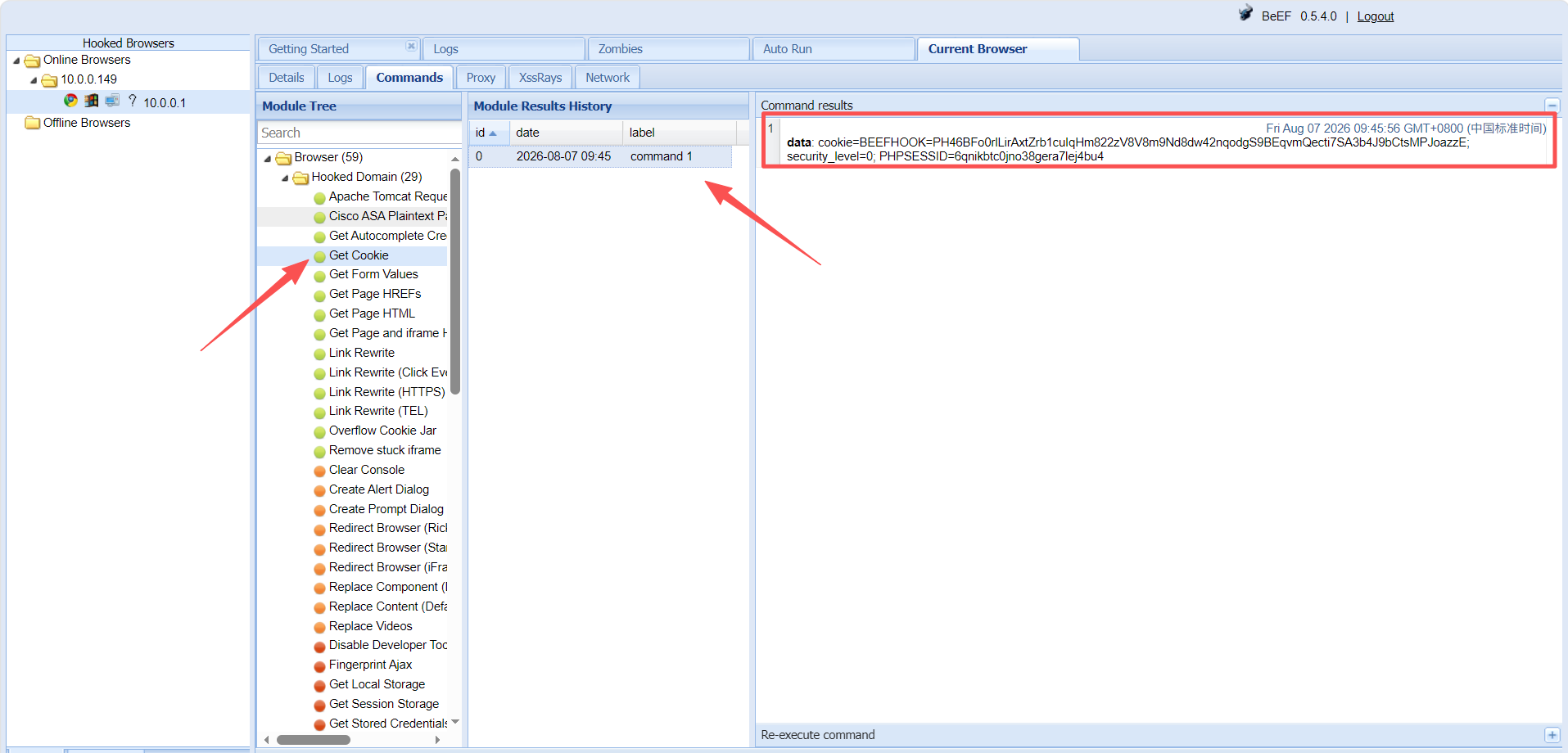Image resolution: width=1568 pixels, height=753 pixels.
Task: Click red status dot beside Get Local Storage
Action: 320,685
